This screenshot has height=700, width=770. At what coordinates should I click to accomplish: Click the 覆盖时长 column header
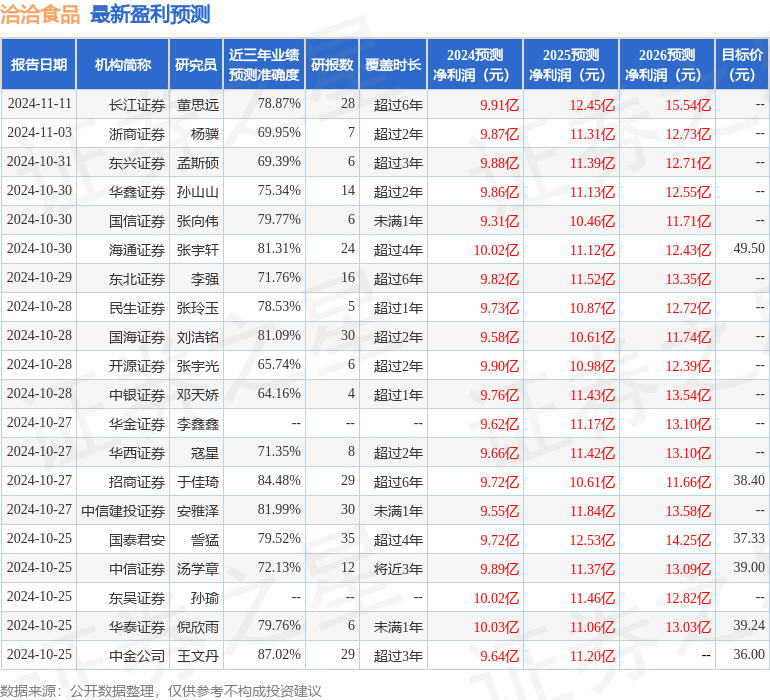click(x=393, y=64)
